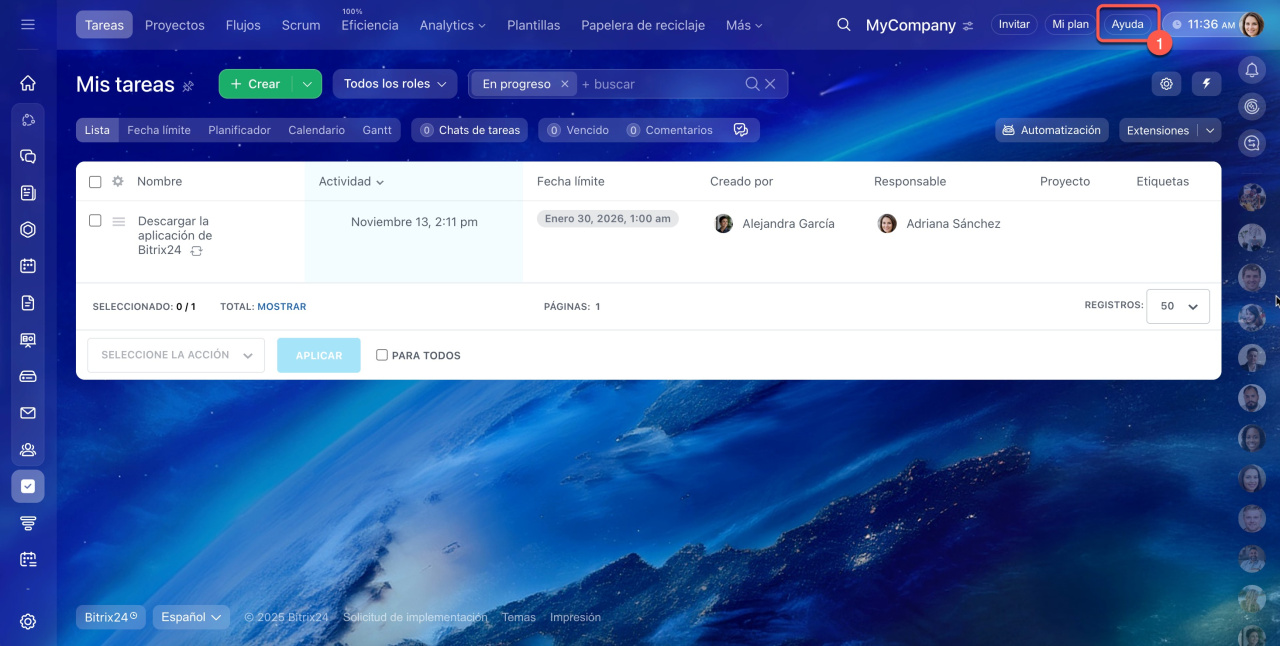The image size is (1280, 646).
Task: Click the MOSTRAR total link
Action: point(281,307)
